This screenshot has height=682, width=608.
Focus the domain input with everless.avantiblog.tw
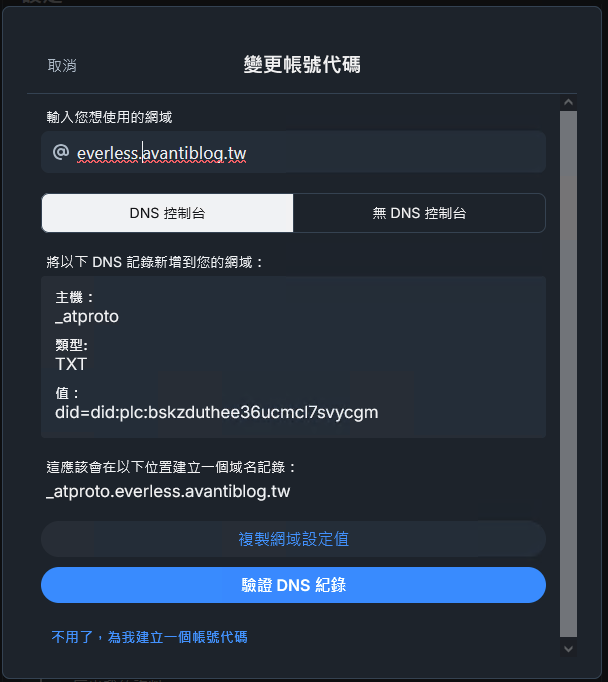293,152
